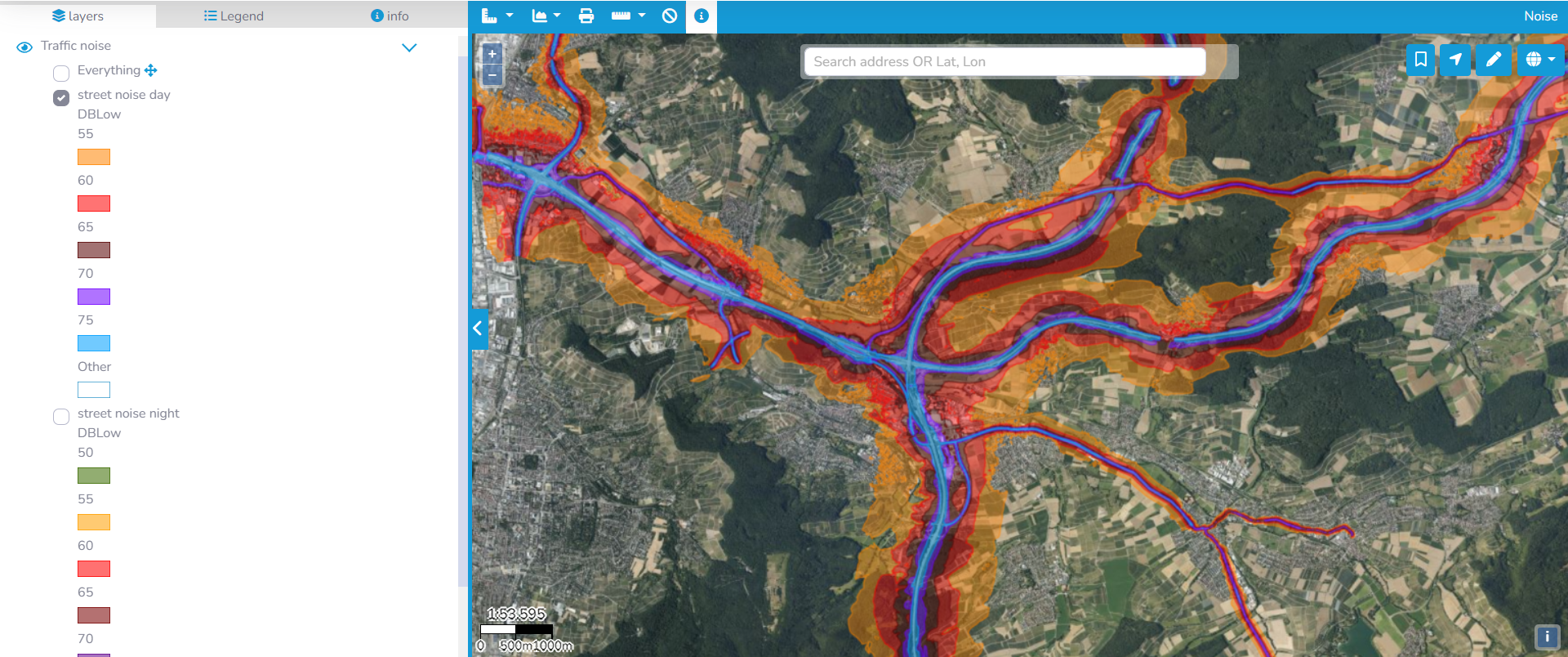Select the pencil draw tool
This screenshot has width=1568, height=657.
coord(1493,60)
